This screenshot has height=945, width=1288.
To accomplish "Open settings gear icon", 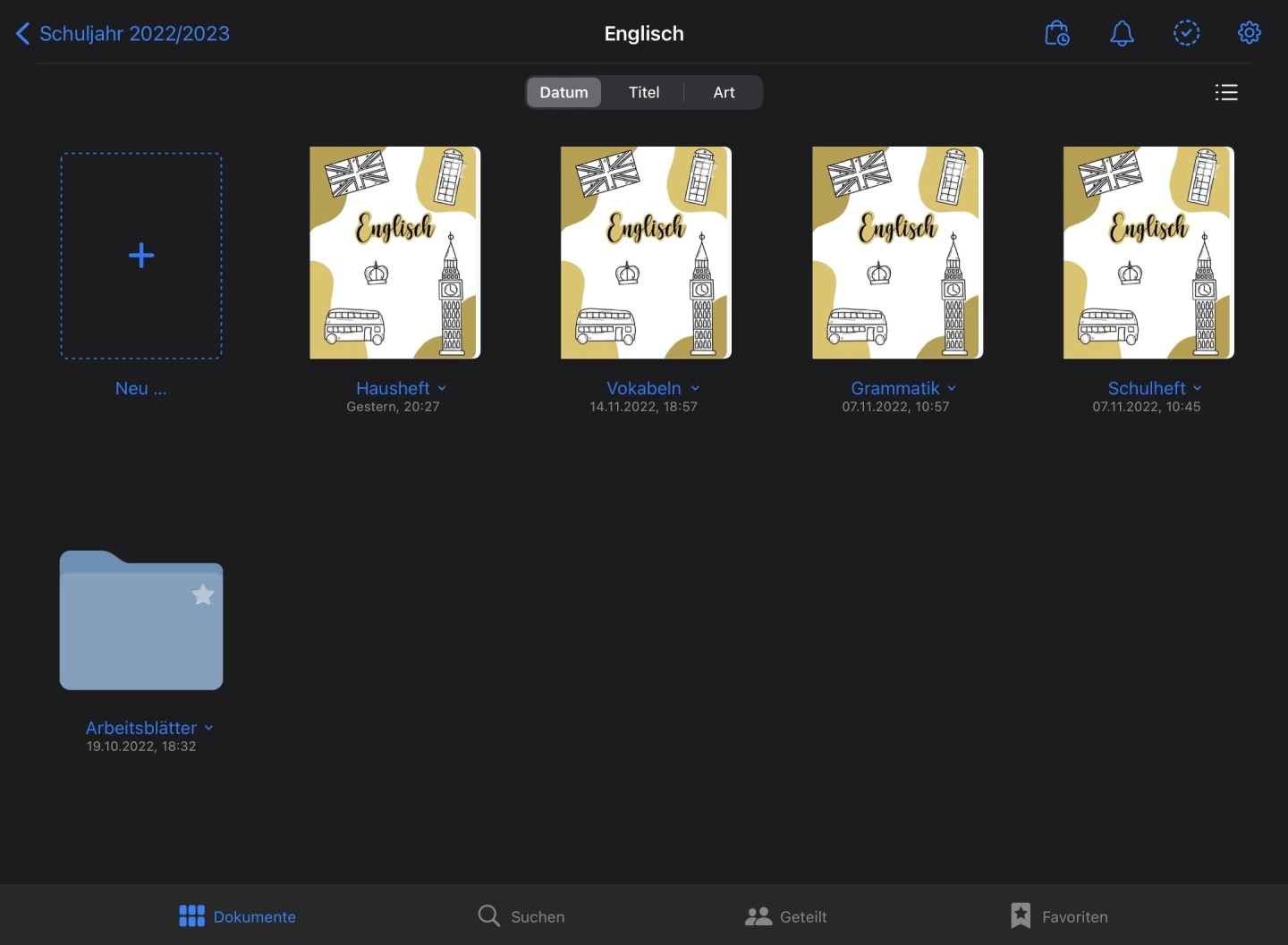I will (1250, 33).
